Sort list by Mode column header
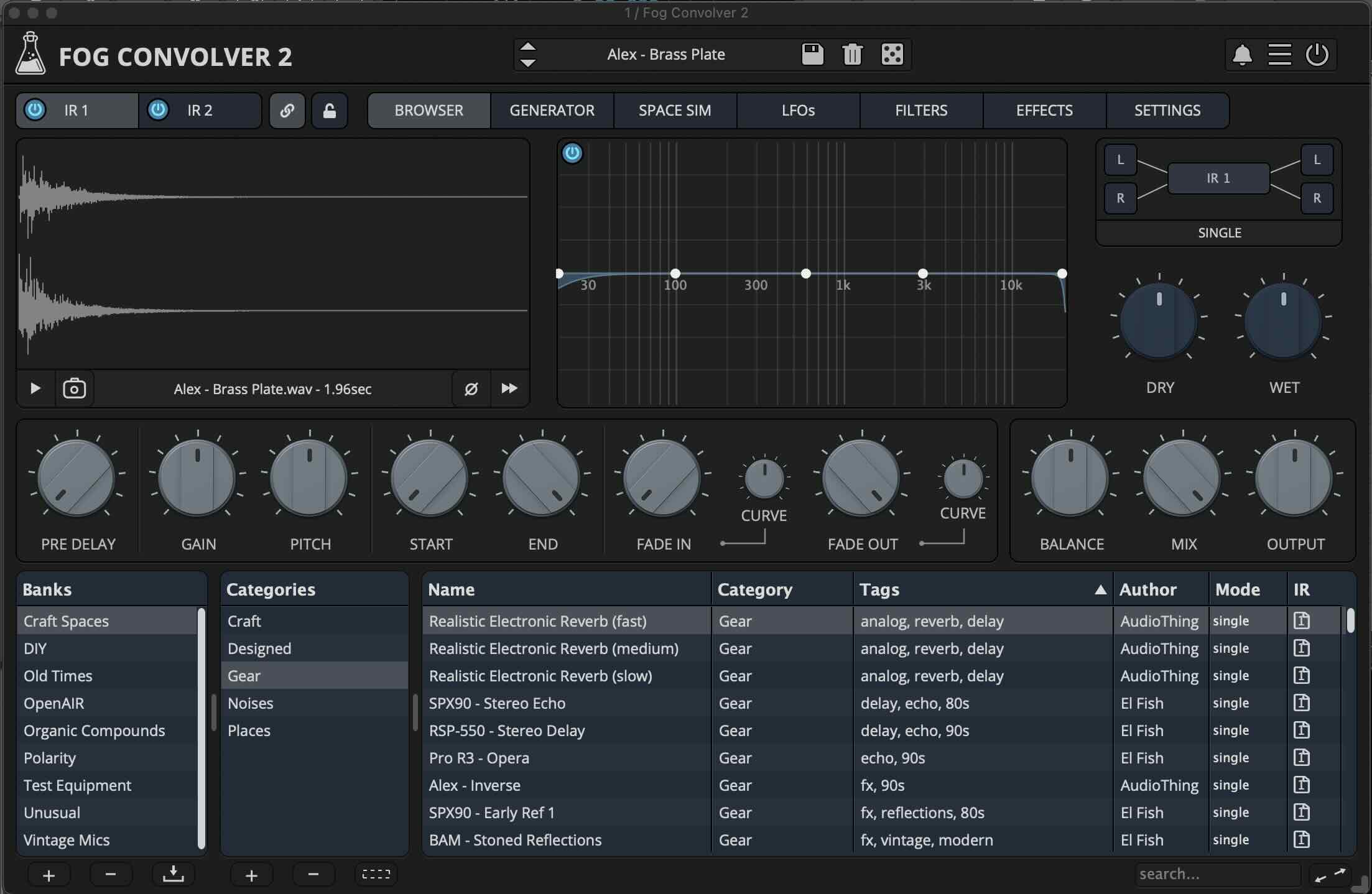This screenshot has width=1372, height=894. click(1248, 589)
